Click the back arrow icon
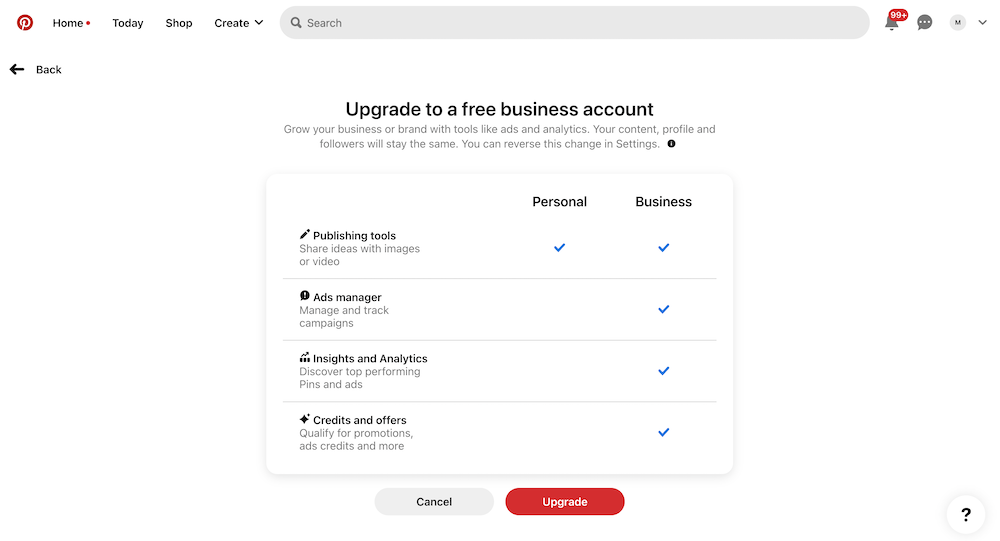The width and height of the screenshot is (1000, 541). (17, 69)
